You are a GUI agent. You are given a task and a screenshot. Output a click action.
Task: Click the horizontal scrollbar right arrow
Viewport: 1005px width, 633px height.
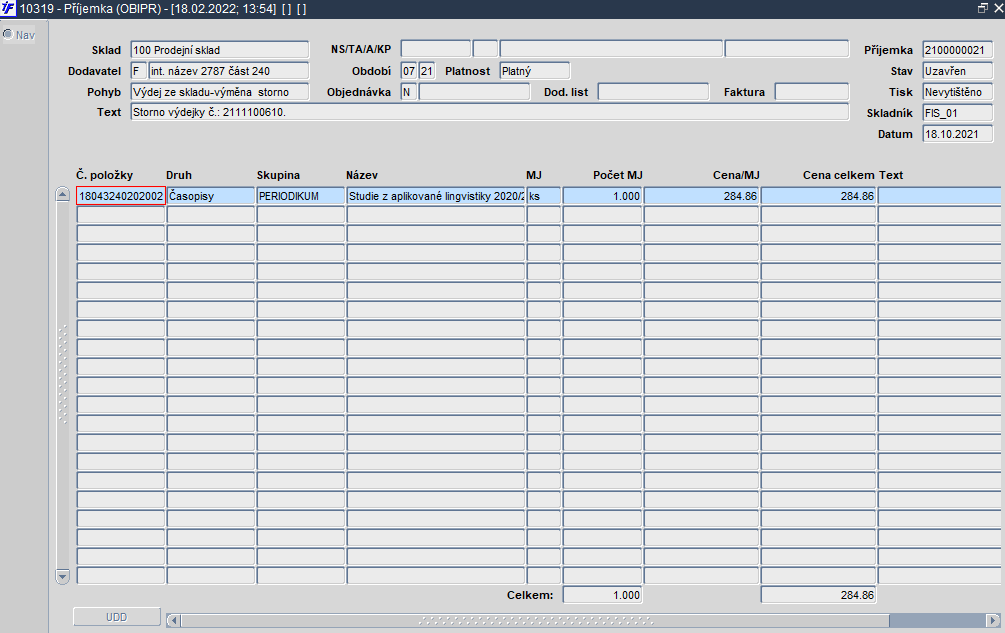(993, 620)
